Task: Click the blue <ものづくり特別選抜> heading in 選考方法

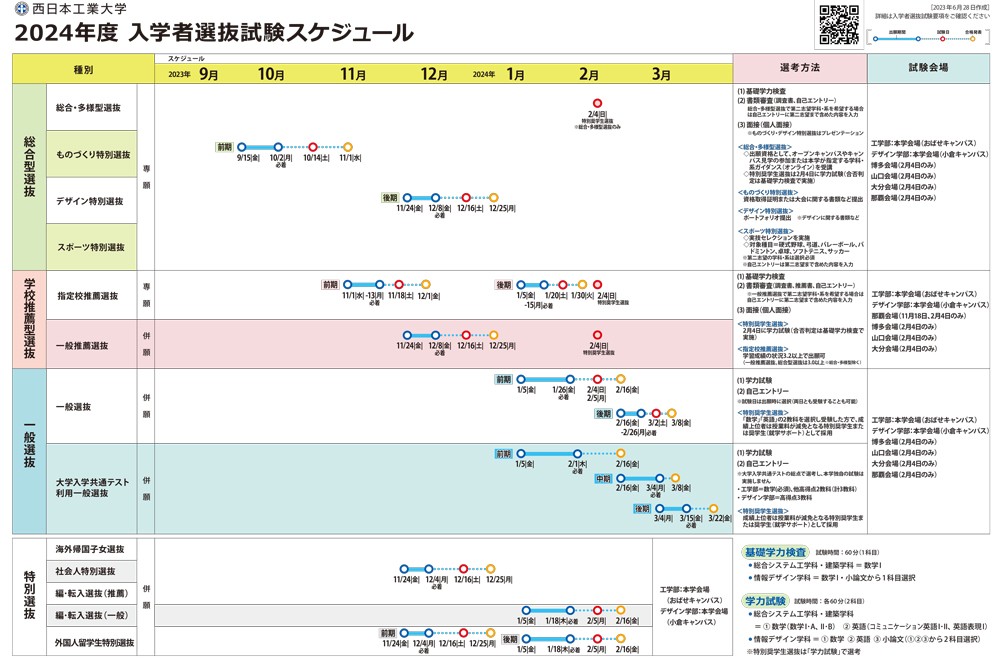Action: click(x=767, y=192)
